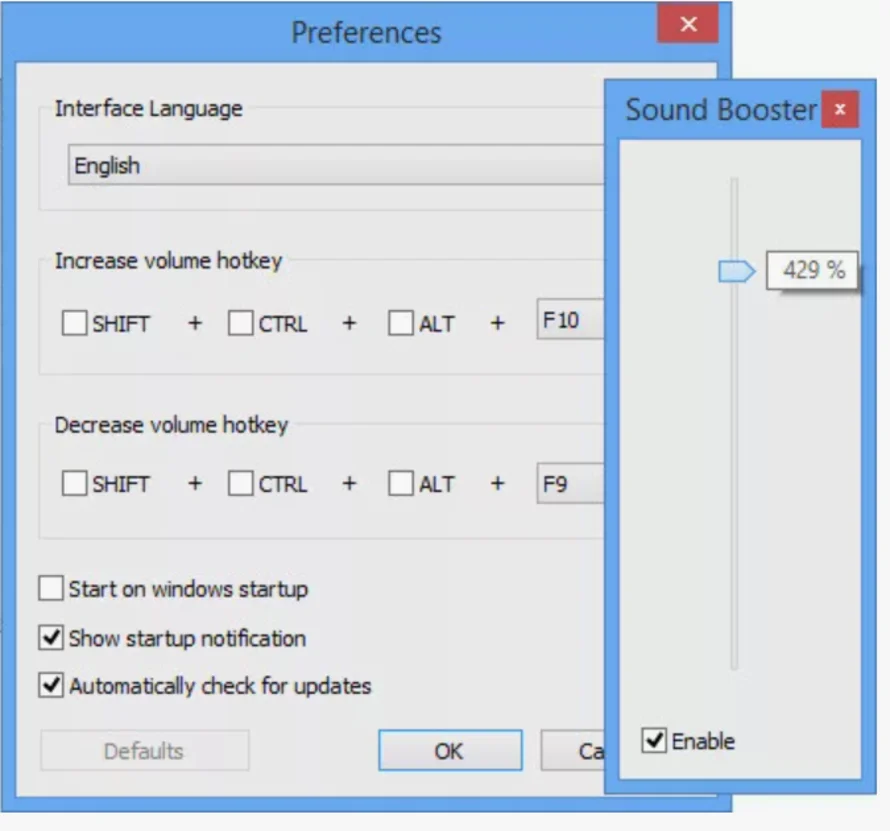The width and height of the screenshot is (890, 831).
Task: Click the Preferences window title
Action: click(366, 32)
